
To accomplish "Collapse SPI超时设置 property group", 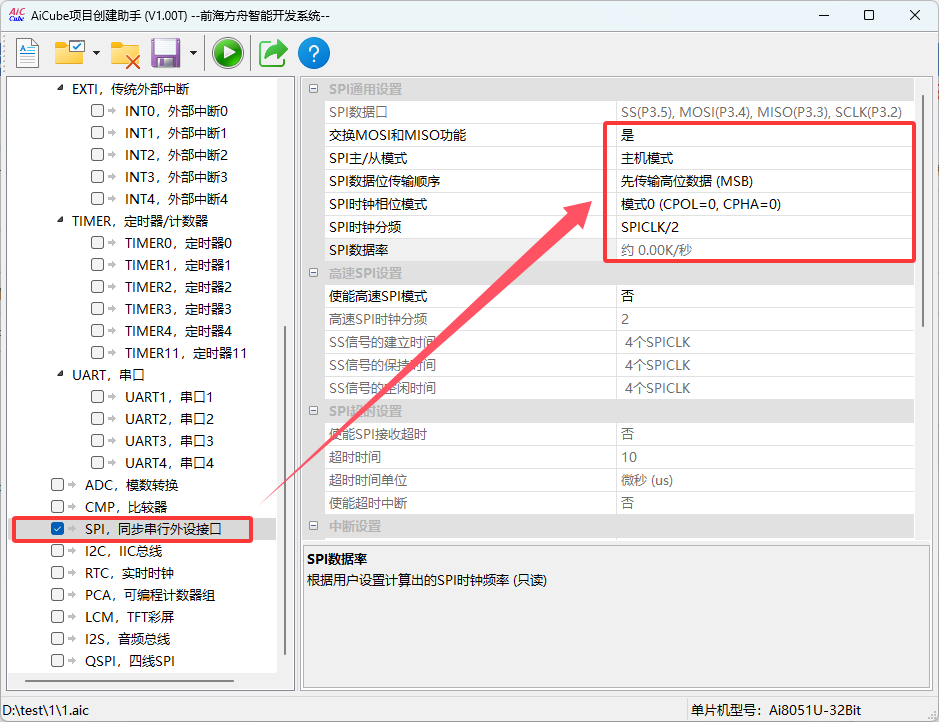I will pos(313,411).
